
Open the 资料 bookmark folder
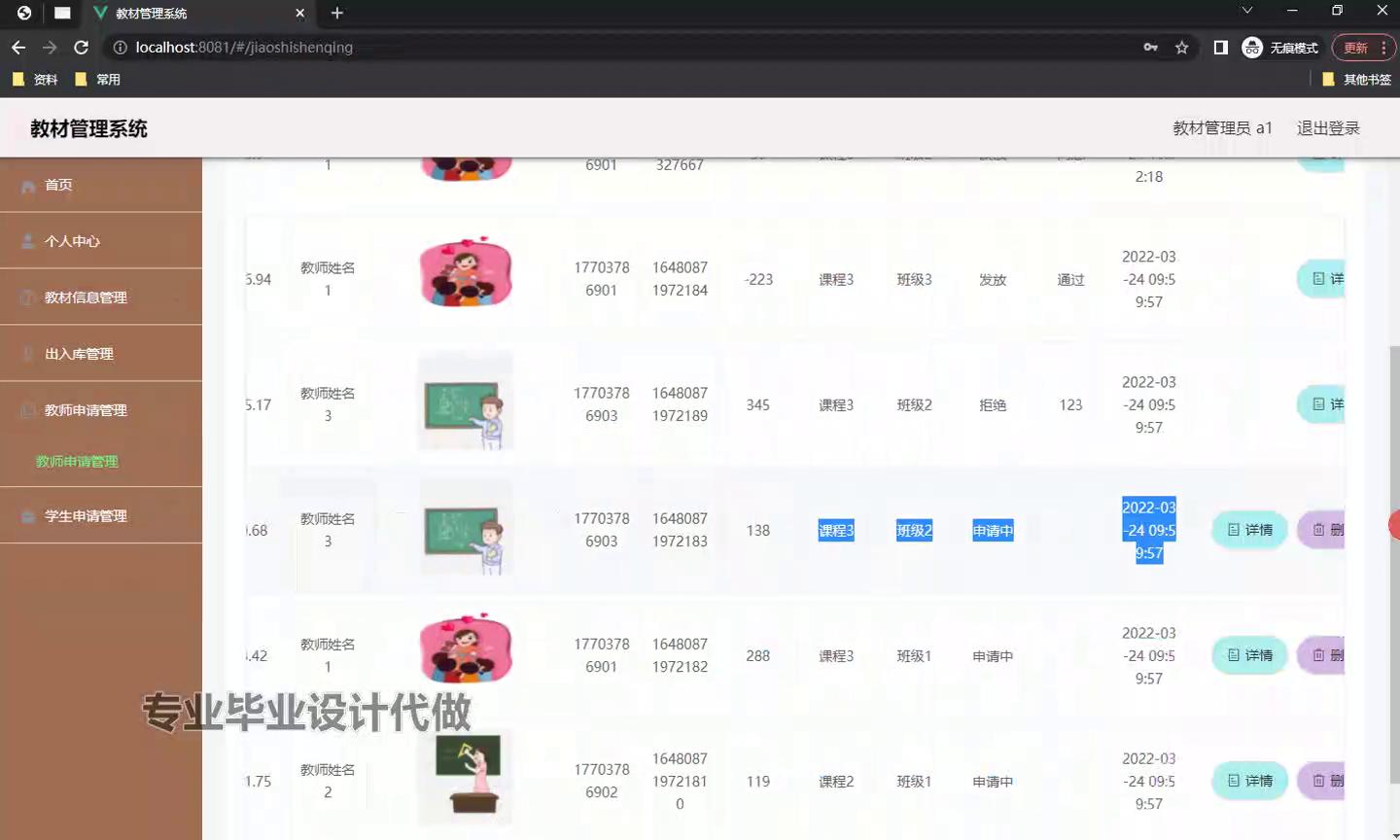click(35, 80)
